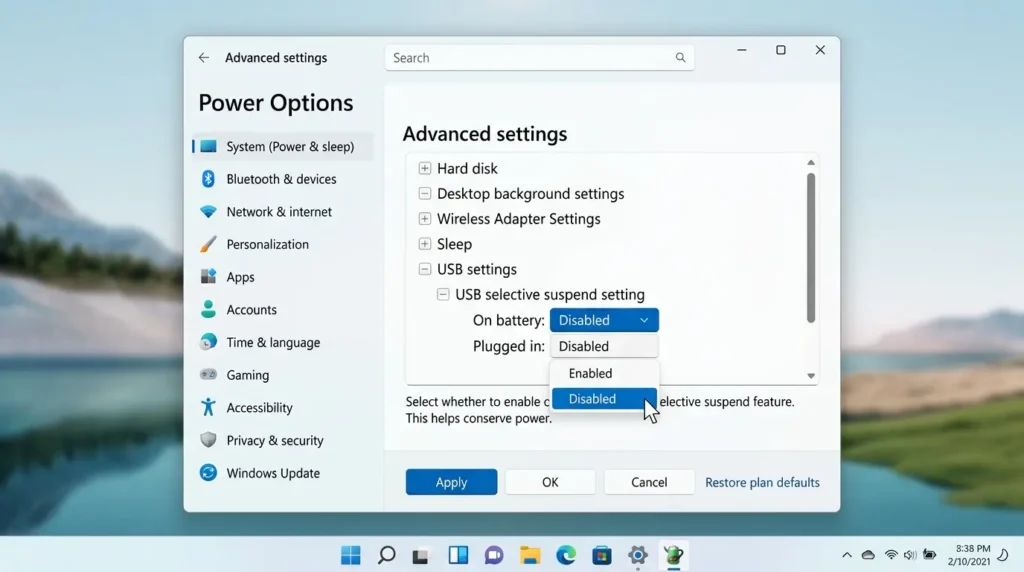Open taskbar Search

[387, 555]
